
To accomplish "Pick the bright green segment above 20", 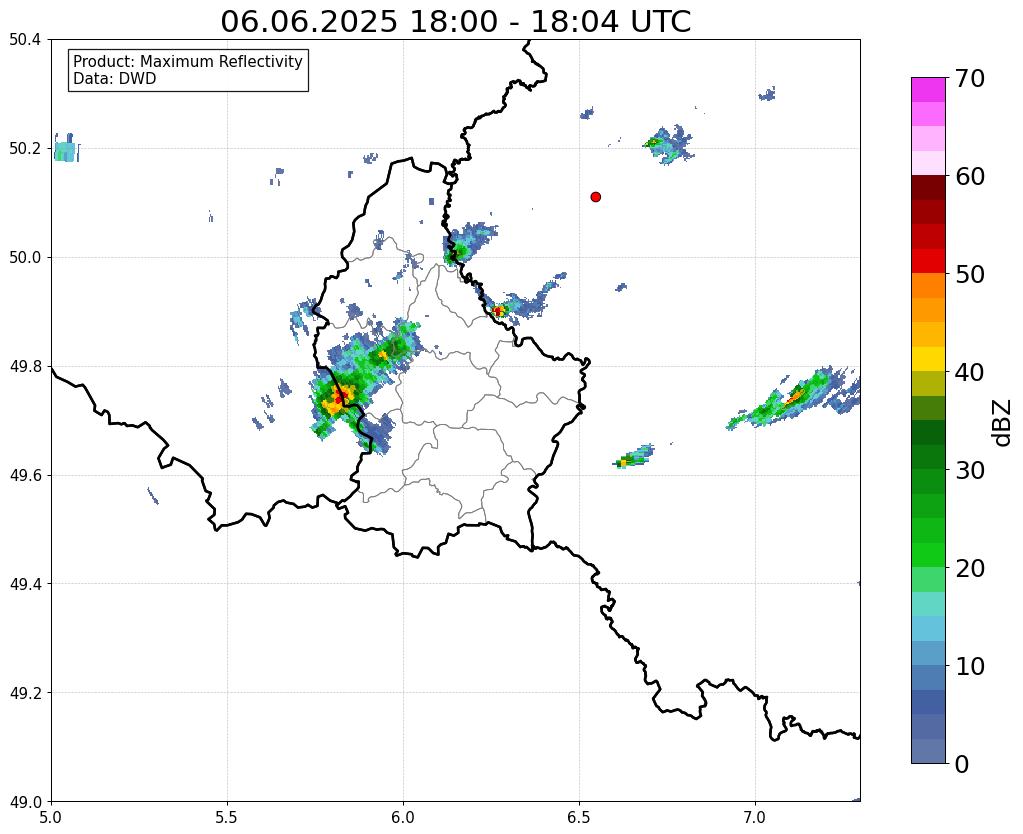I will (928, 555).
